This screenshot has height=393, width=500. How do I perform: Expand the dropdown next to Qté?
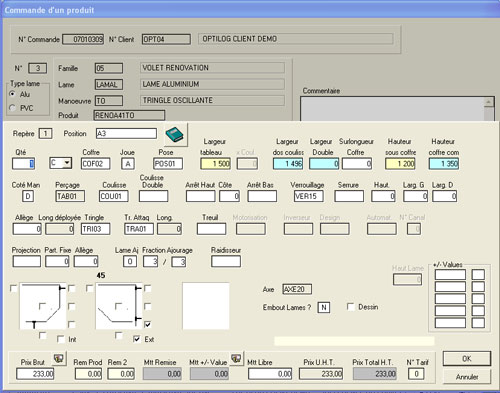click(x=67, y=163)
